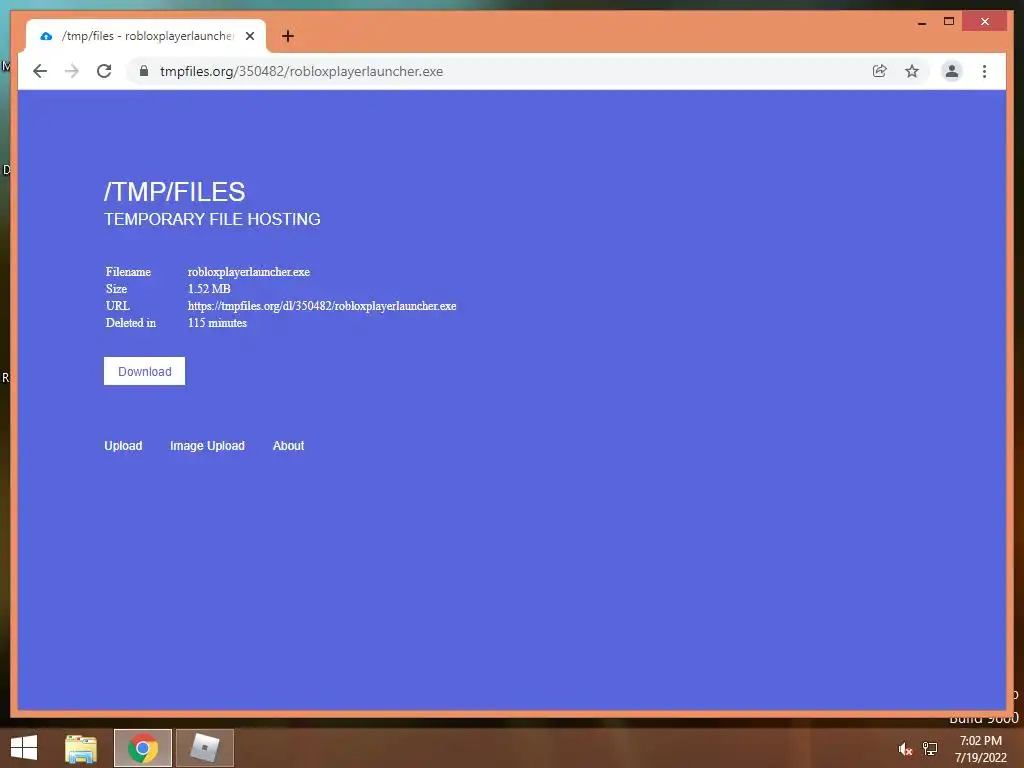Click the Chrome taskbar icon
The height and width of the screenshot is (768, 1024).
142,748
